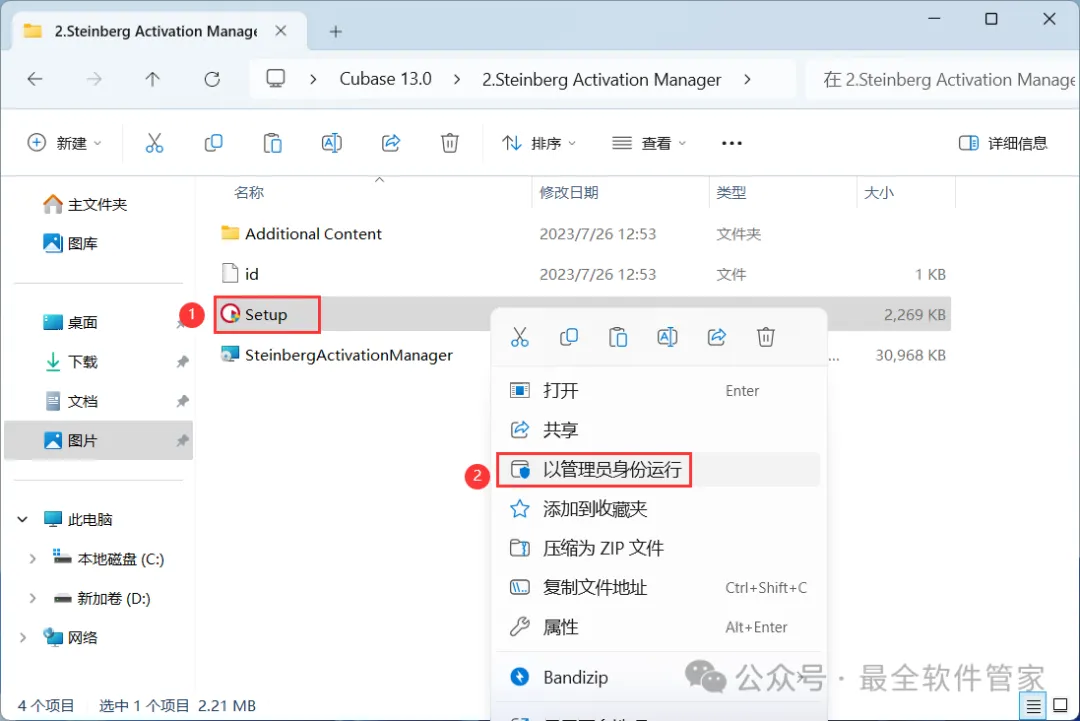Click the toolbar Delete trash icon
The height and width of the screenshot is (721, 1080).
tap(450, 143)
